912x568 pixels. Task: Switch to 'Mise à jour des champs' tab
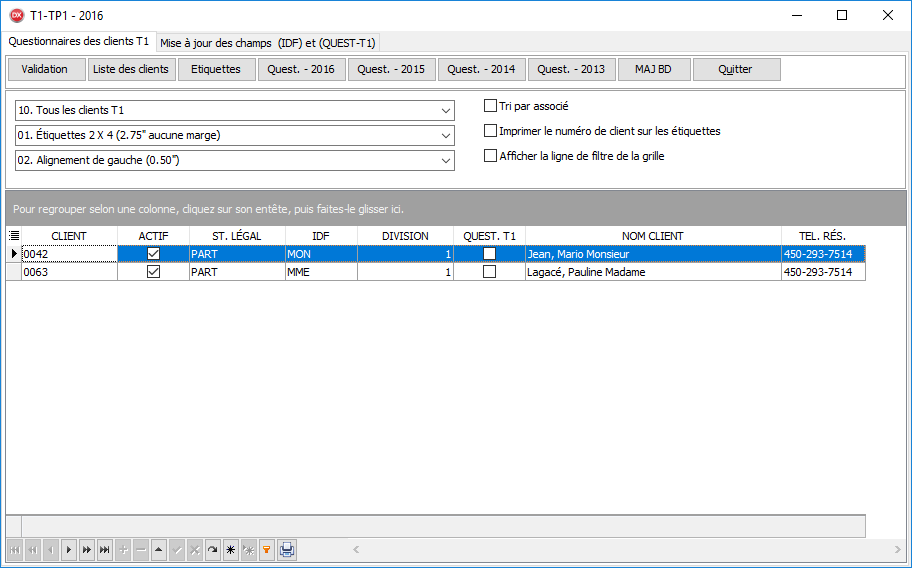click(267, 43)
